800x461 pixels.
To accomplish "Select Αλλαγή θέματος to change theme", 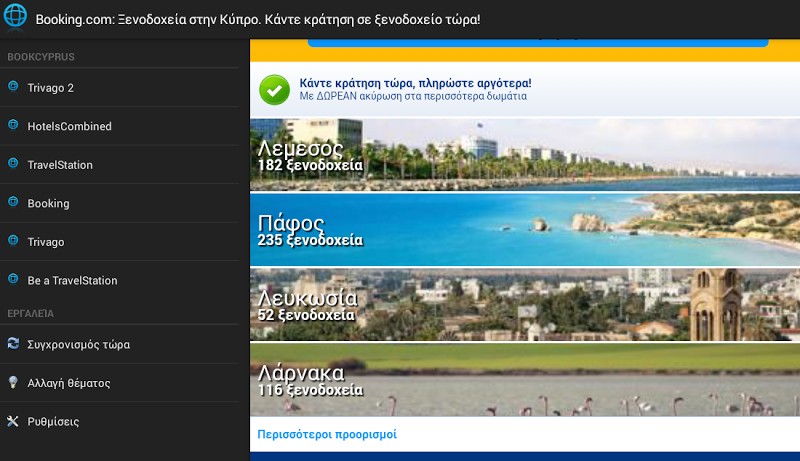I will pos(119,382).
